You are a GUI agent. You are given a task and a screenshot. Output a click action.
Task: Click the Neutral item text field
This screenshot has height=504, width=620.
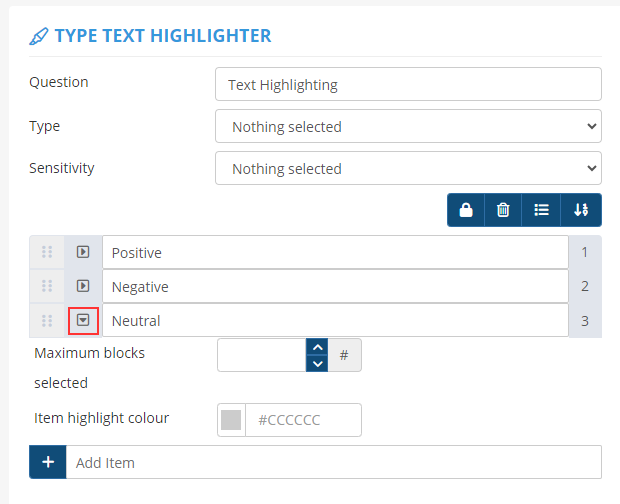(x=334, y=321)
